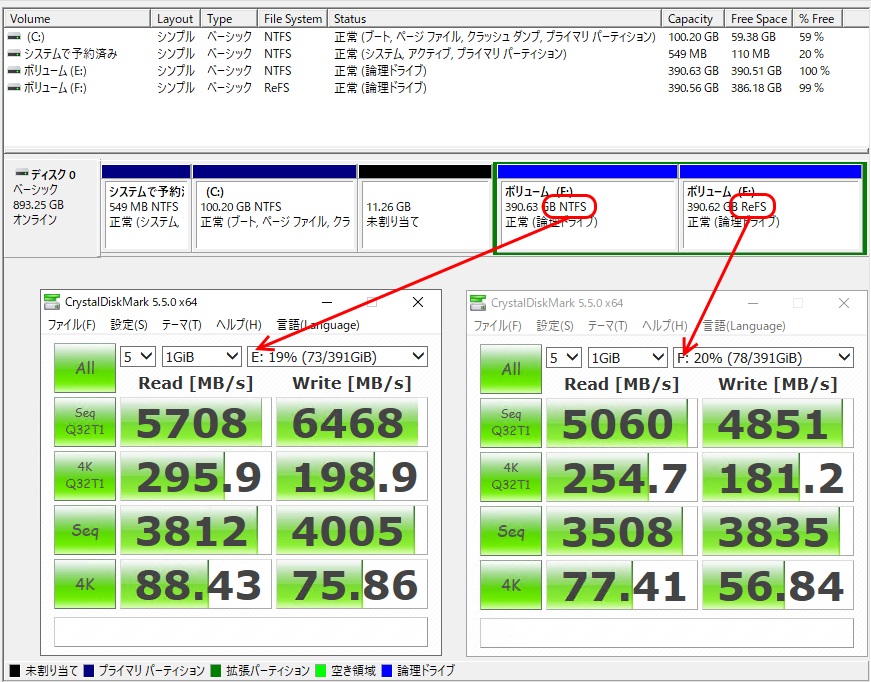Run Seq test on drive F
The height and width of the screenshot is (682, 871).
[511, 531]
